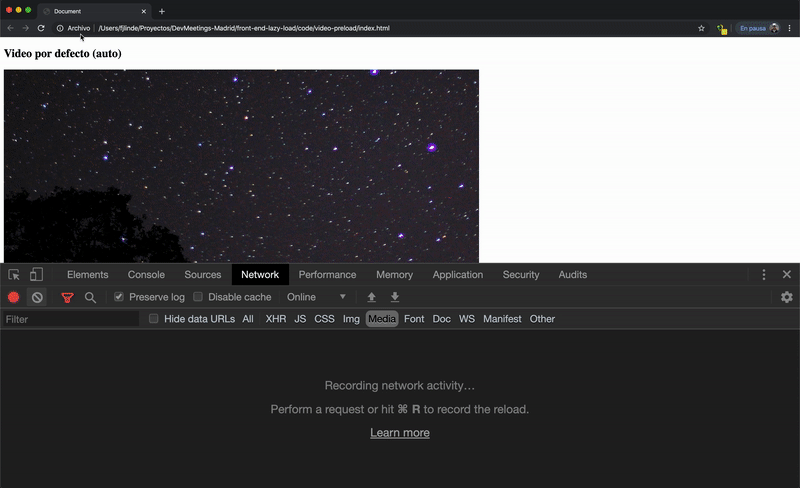
Task: Select the Network tab
Action: (x=260, y=275)
